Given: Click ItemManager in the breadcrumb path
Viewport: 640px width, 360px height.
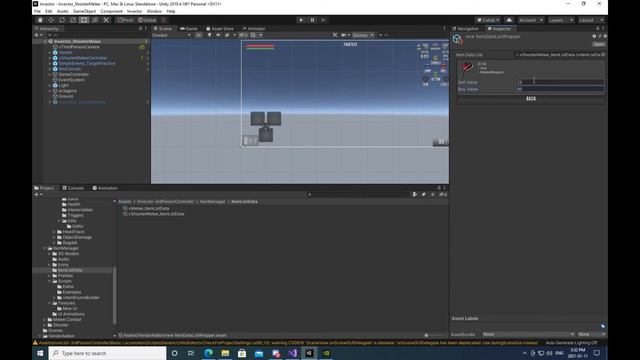Looking at the screenshot, I should (x=213, y=202).
